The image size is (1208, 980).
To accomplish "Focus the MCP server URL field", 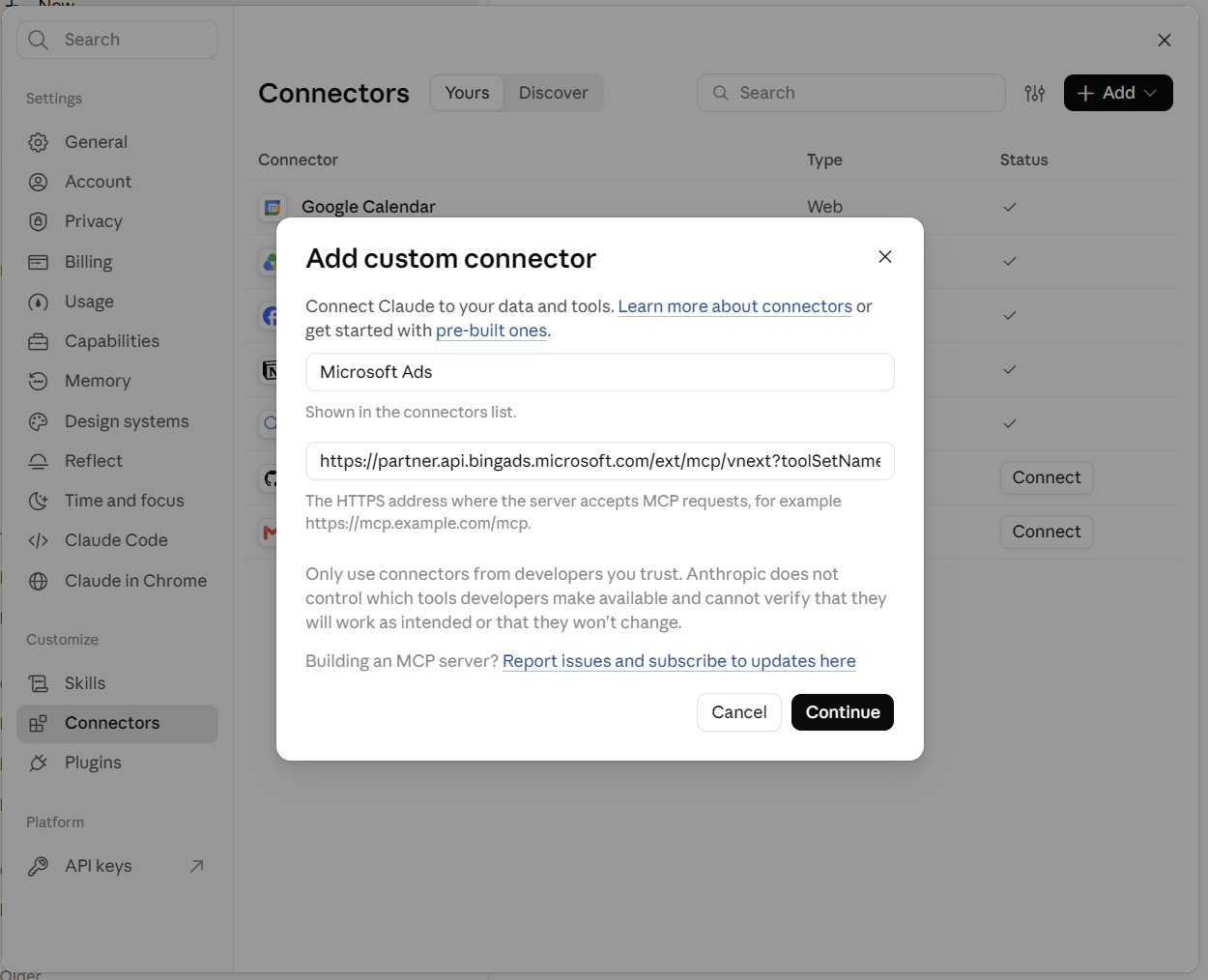I will coord(600,461).
